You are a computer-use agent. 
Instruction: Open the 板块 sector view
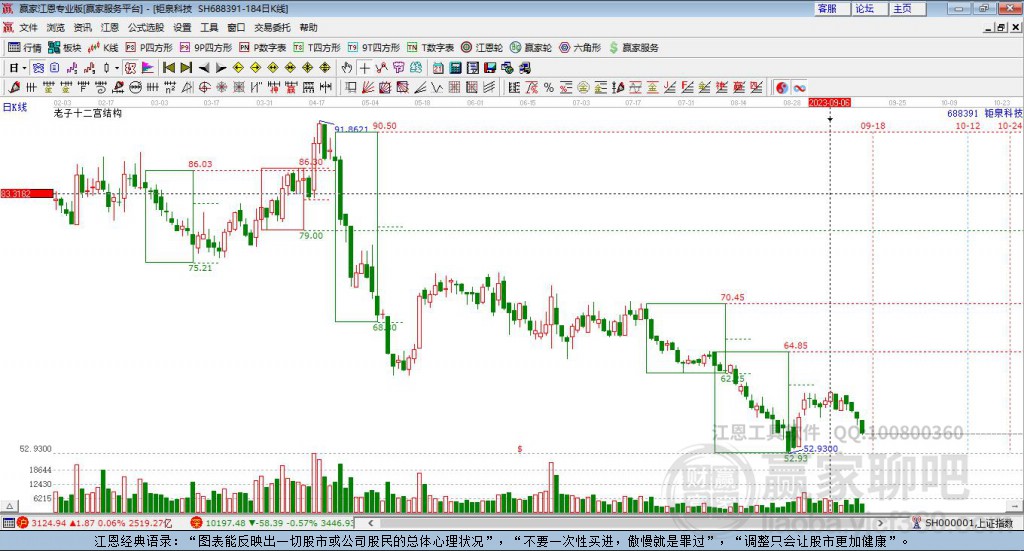[65, 48]
